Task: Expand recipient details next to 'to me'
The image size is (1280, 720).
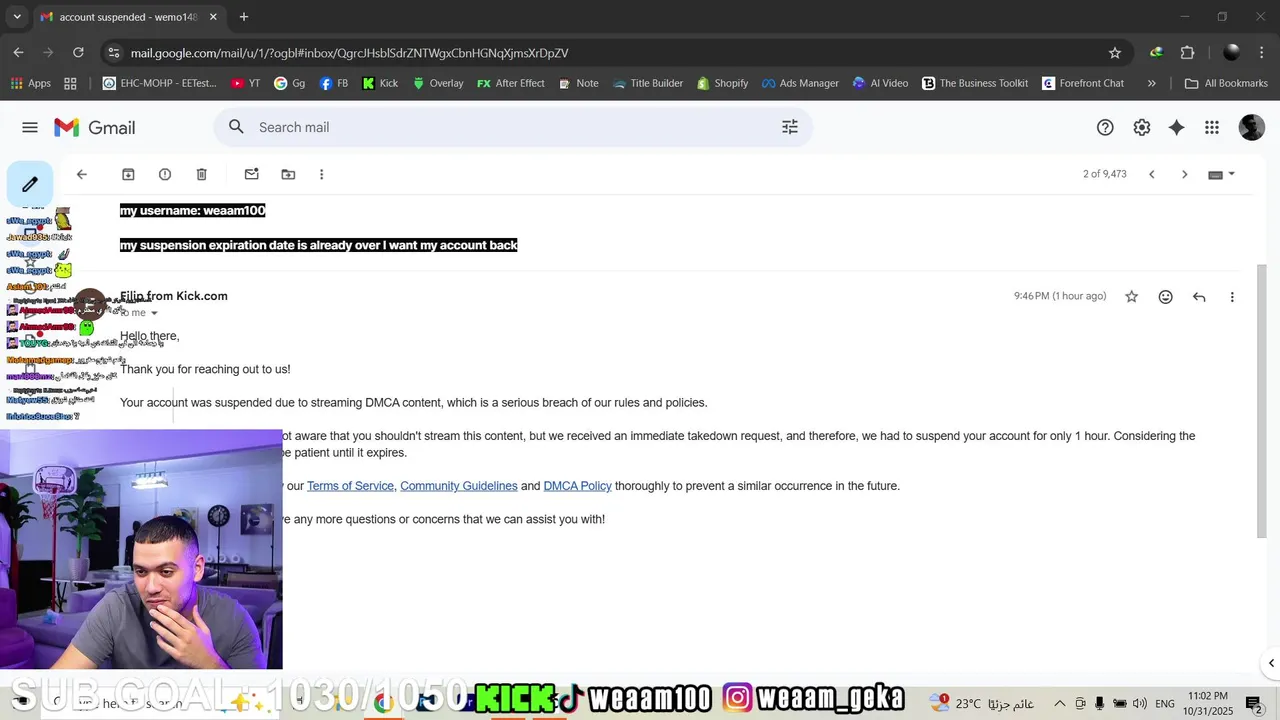Action: tap(154, 313)
